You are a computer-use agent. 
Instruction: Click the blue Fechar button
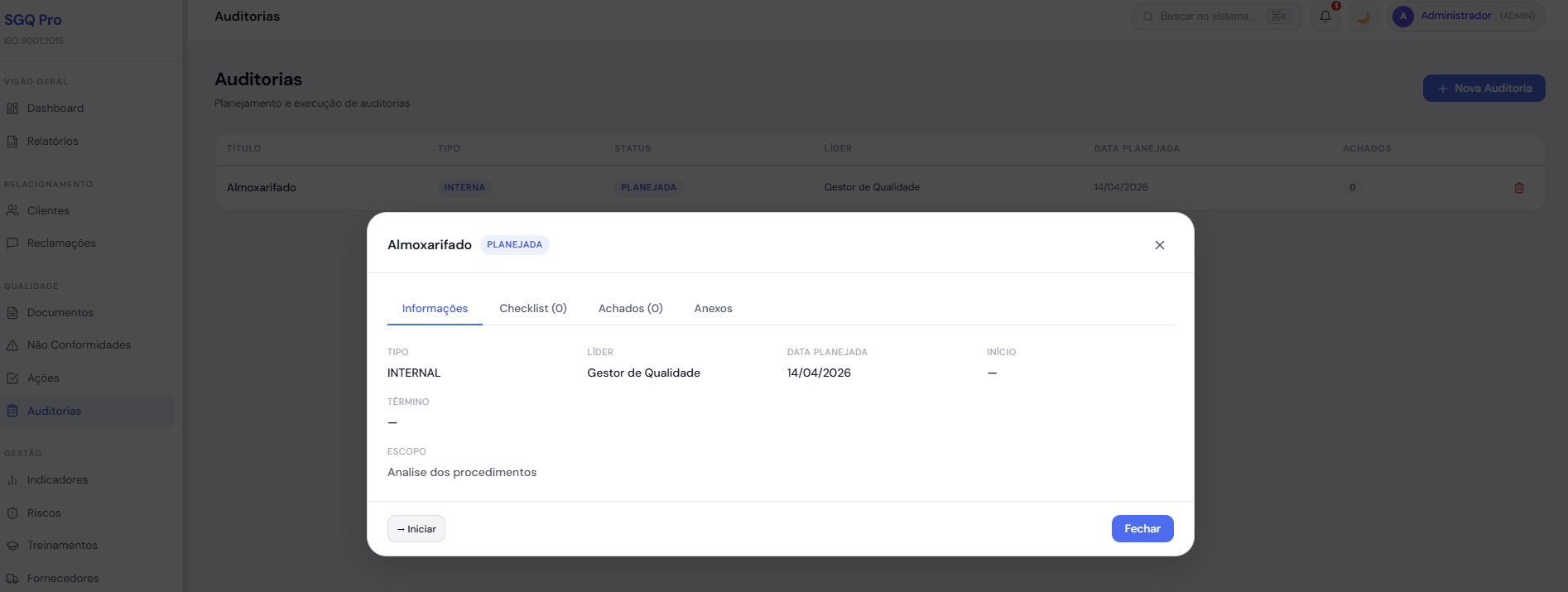[x=1142, y=529]
